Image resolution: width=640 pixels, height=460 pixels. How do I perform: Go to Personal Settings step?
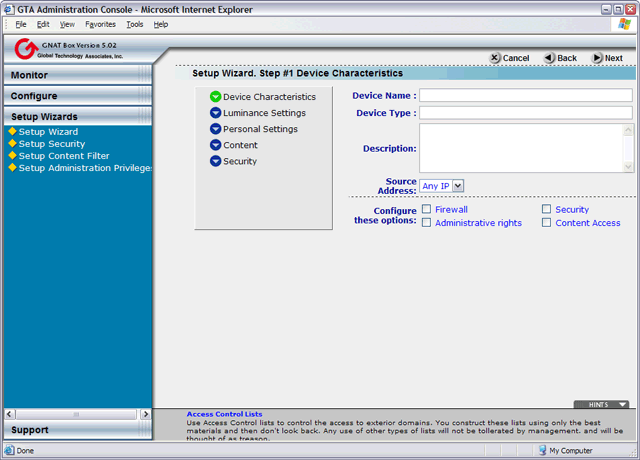tap(260, 129)
